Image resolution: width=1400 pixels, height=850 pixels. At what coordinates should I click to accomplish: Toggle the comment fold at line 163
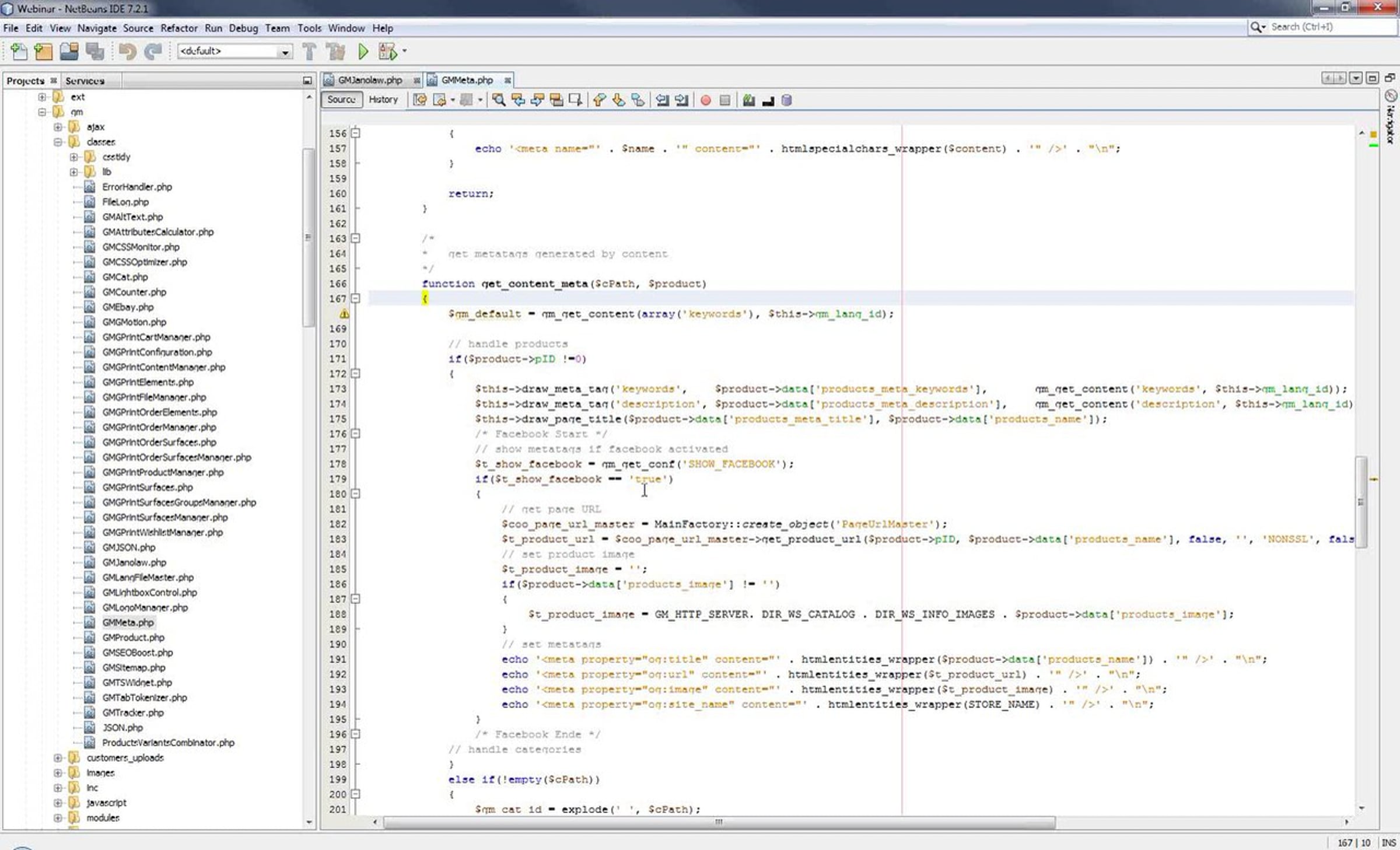pos(355,239)
